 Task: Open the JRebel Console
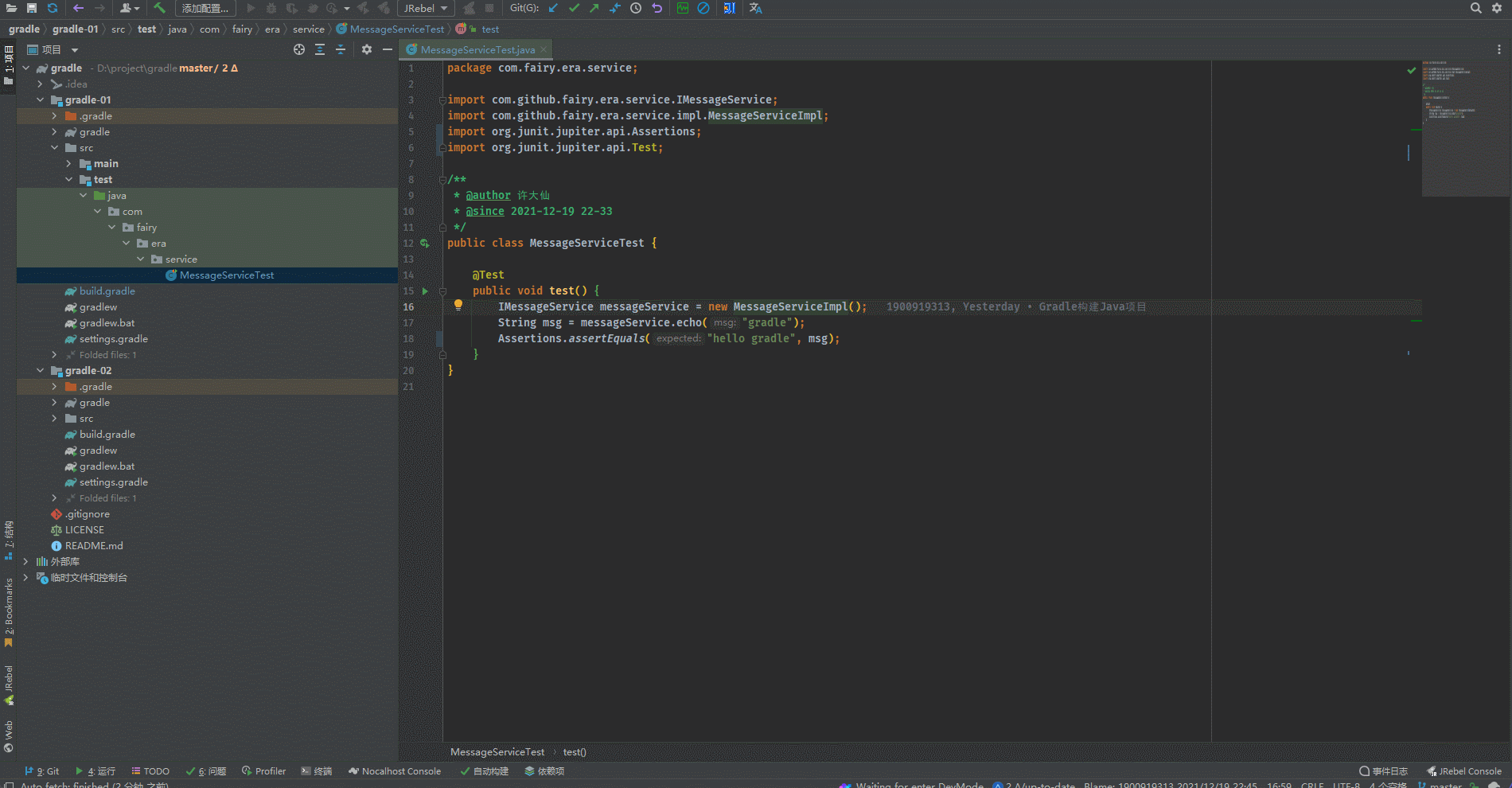tap(1464, 771)
